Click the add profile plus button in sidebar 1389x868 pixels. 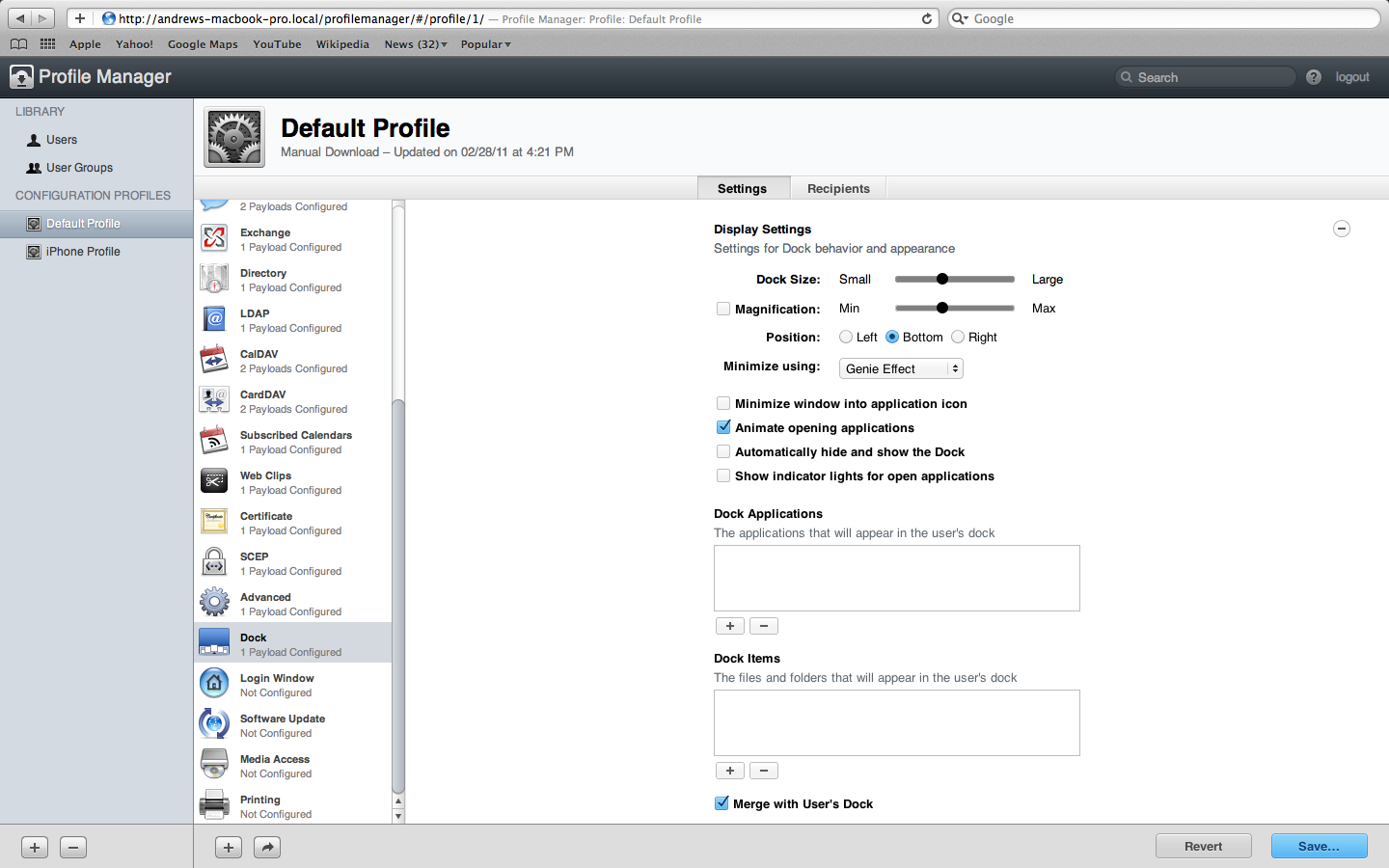[35, 848]
